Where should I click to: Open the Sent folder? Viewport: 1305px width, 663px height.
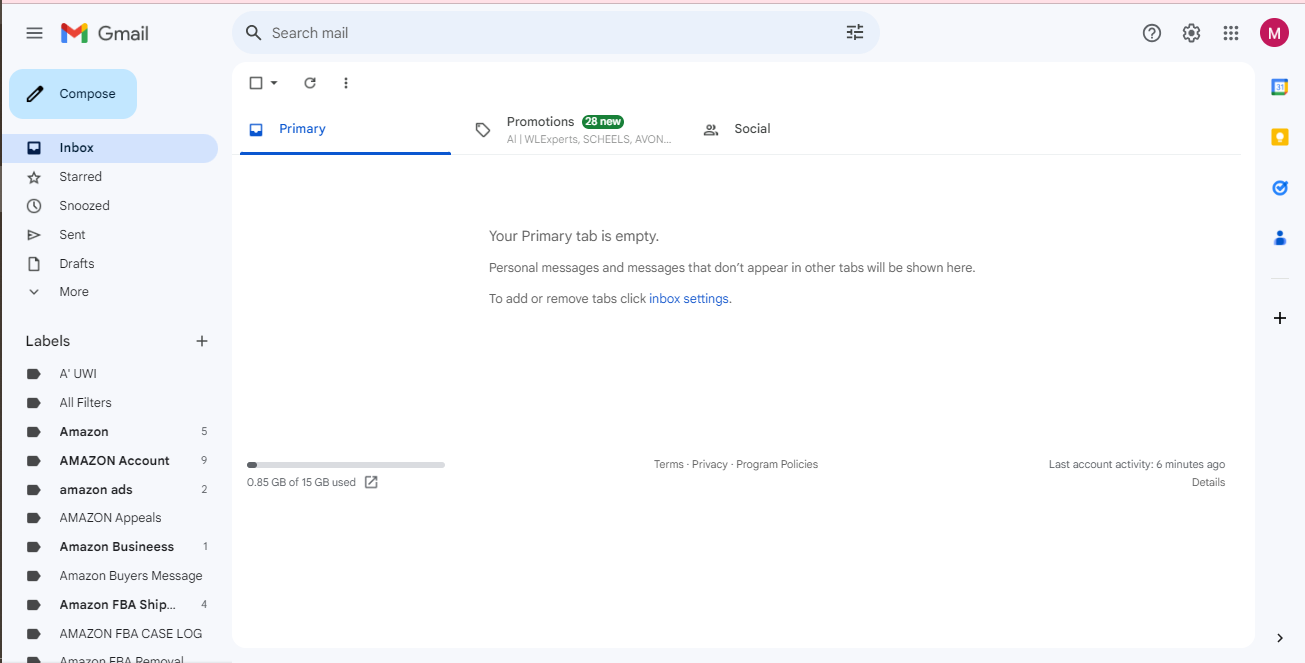109,235
